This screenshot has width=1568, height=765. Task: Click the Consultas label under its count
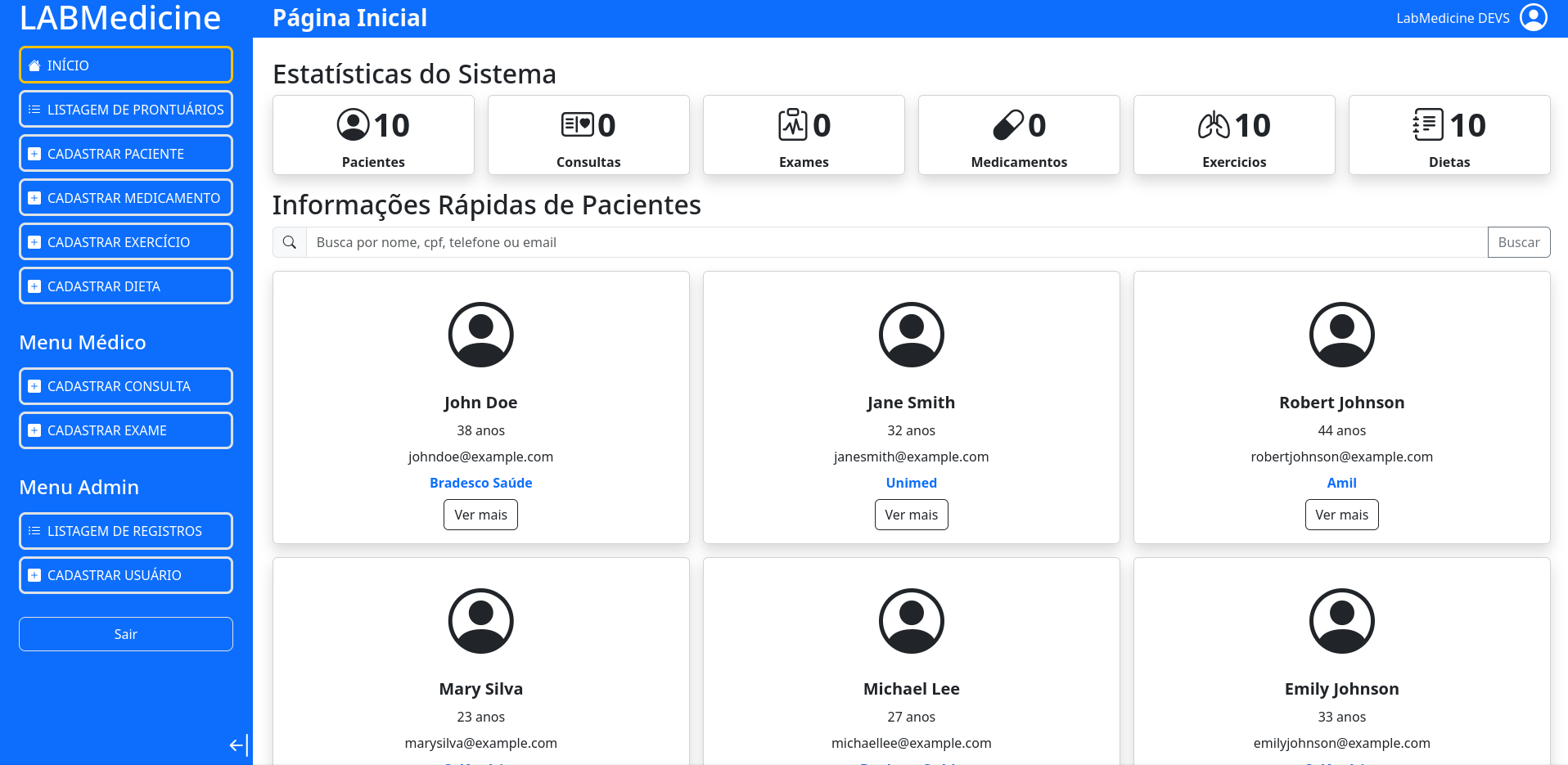pos(588,162)
